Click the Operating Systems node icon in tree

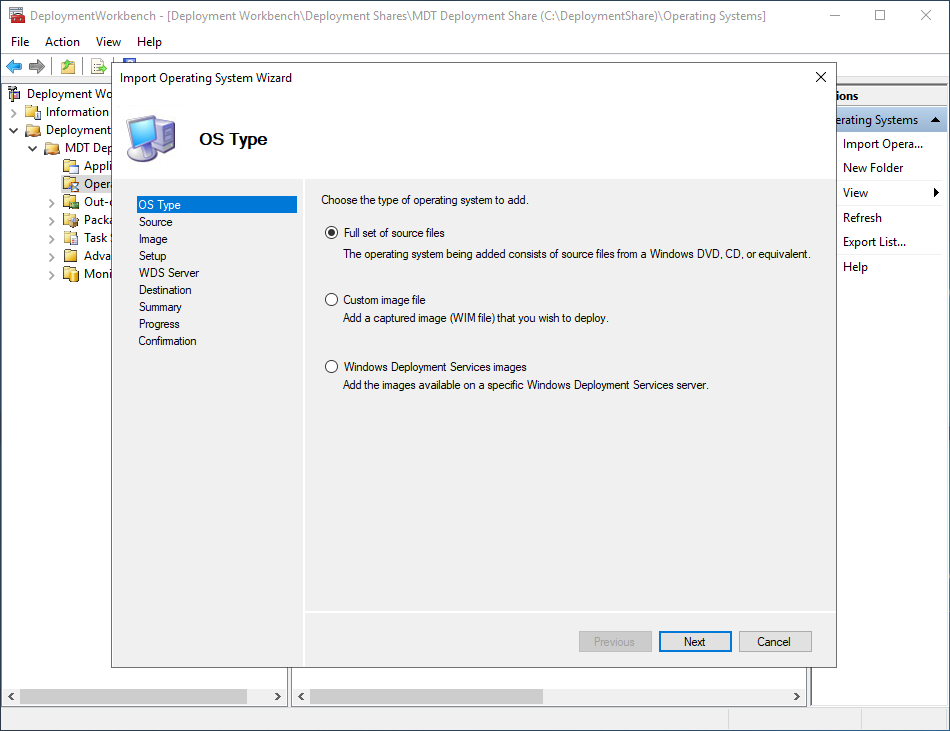[x=71, y=184]
